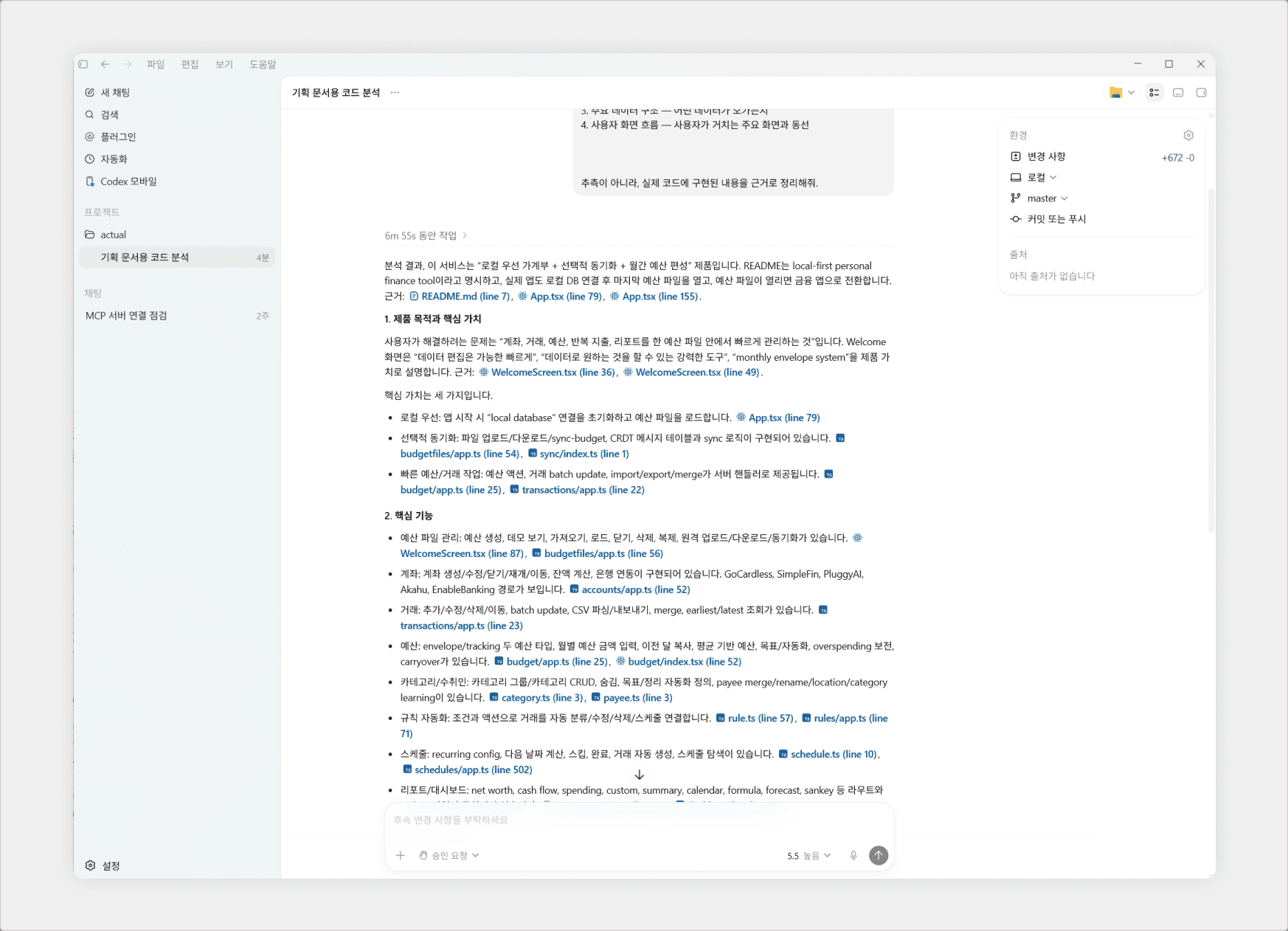Toggle the environment summary panel button
Viewport: 1288px width, 931px height.
[x=1154, y=92]
